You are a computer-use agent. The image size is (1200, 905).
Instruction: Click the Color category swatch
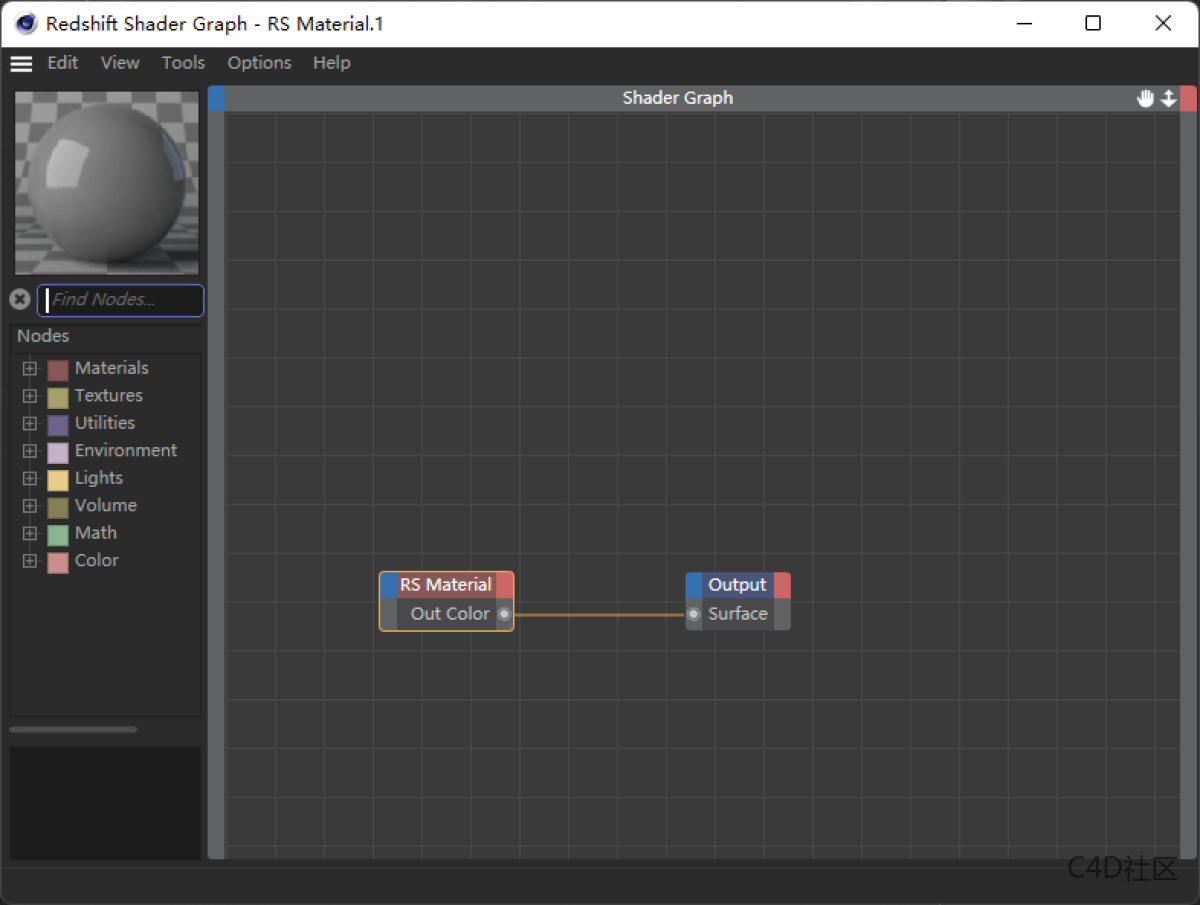[58, 562]
